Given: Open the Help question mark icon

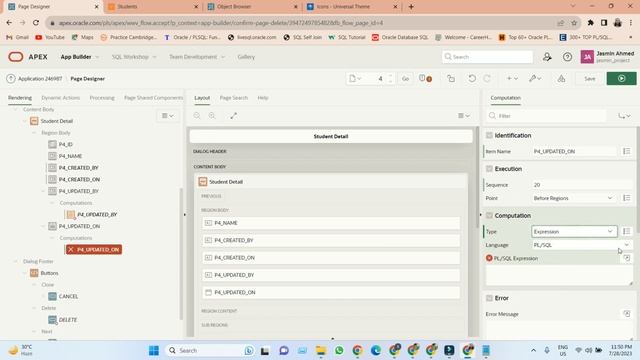Looking at the screenshot, I should pos(567,57).
